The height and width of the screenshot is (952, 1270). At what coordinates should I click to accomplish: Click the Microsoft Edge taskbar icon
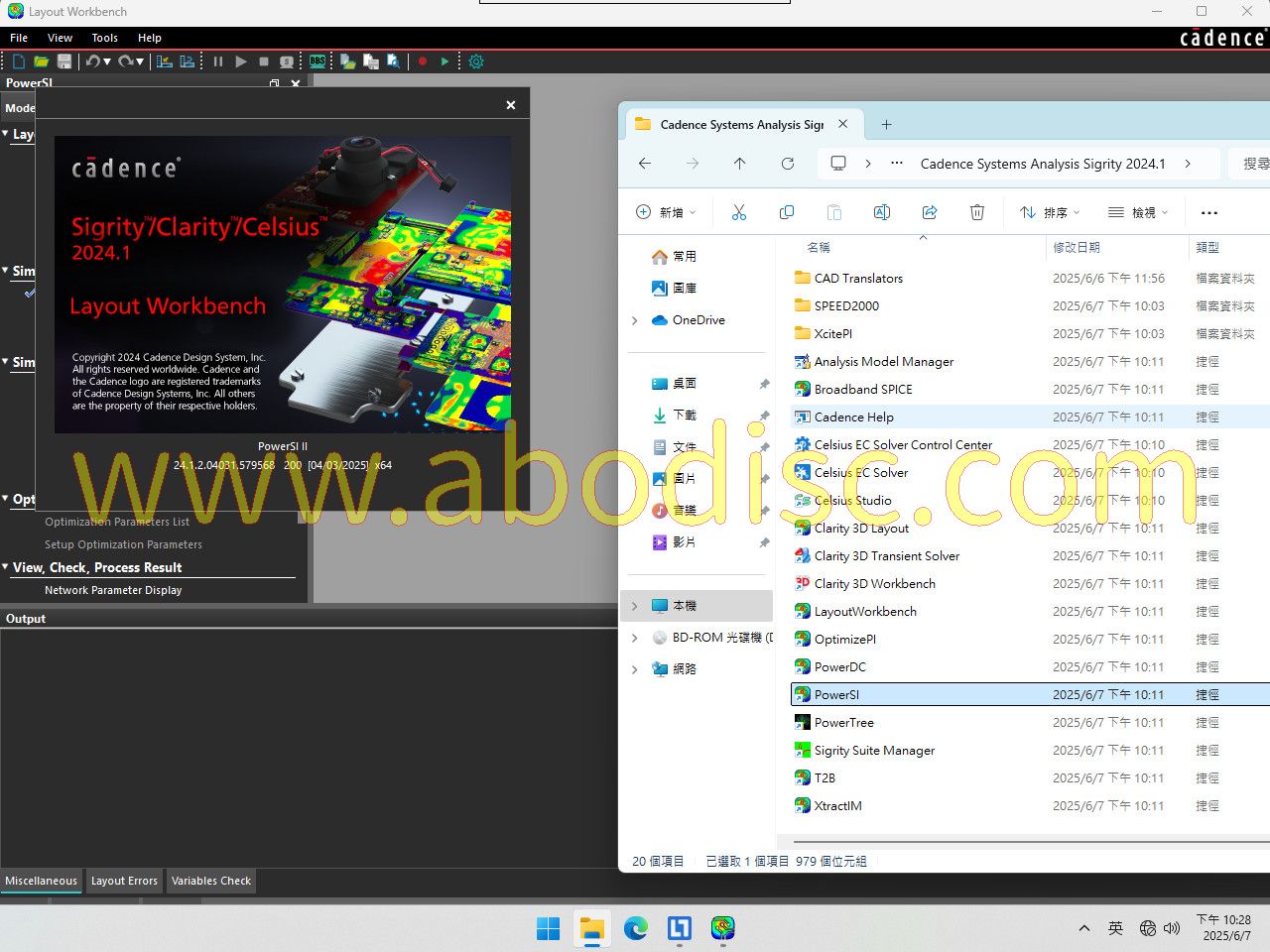[635, 928]
